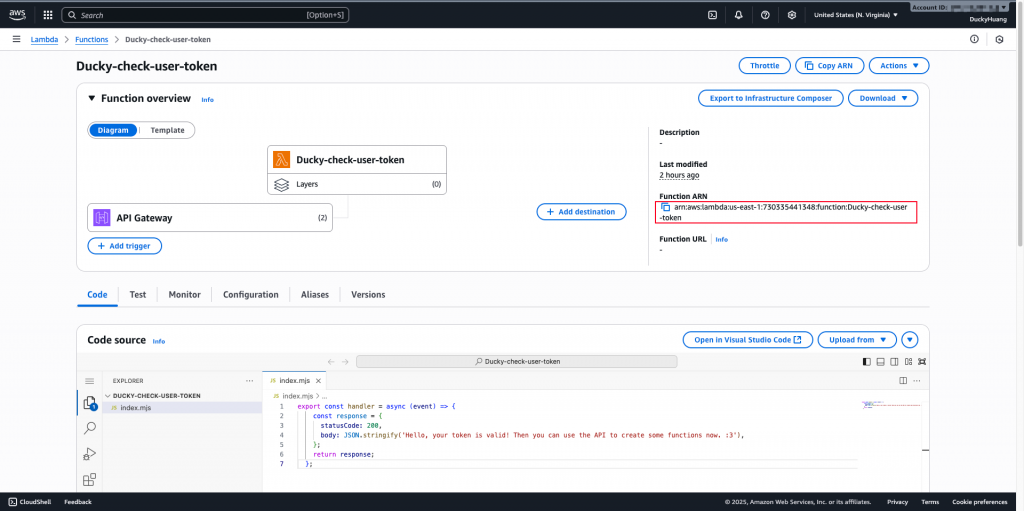Click the Add destination button

click(581, 212)
